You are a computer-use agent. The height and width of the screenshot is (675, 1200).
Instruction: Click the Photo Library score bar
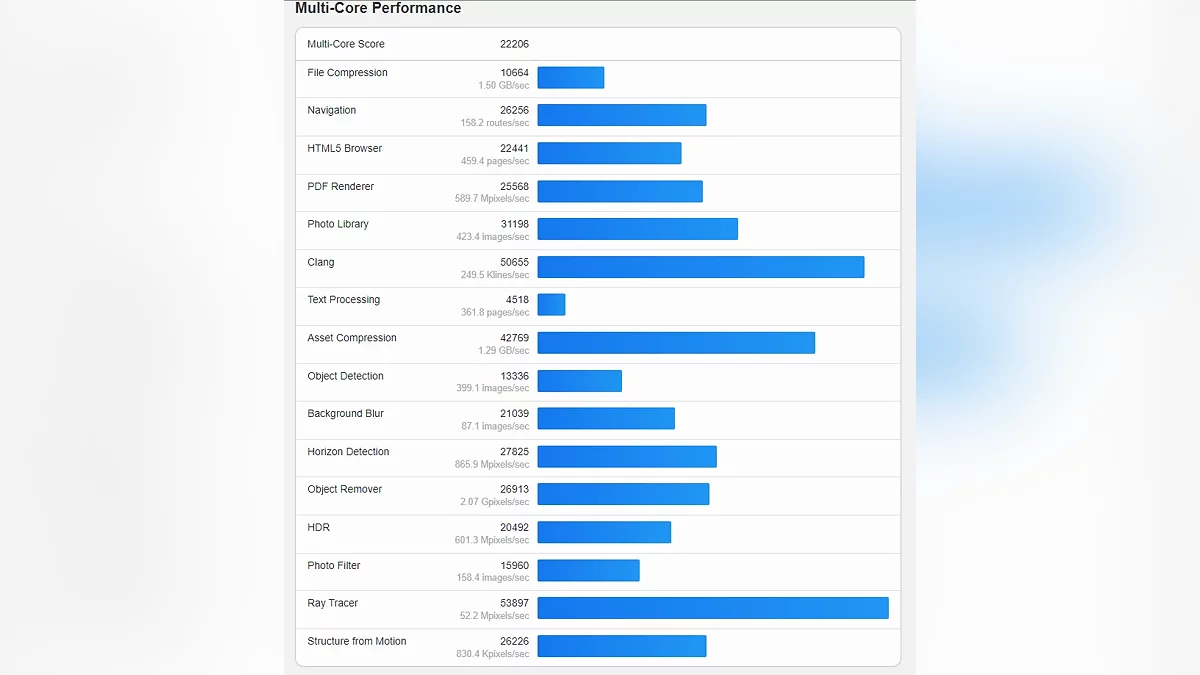click(637, 229)
